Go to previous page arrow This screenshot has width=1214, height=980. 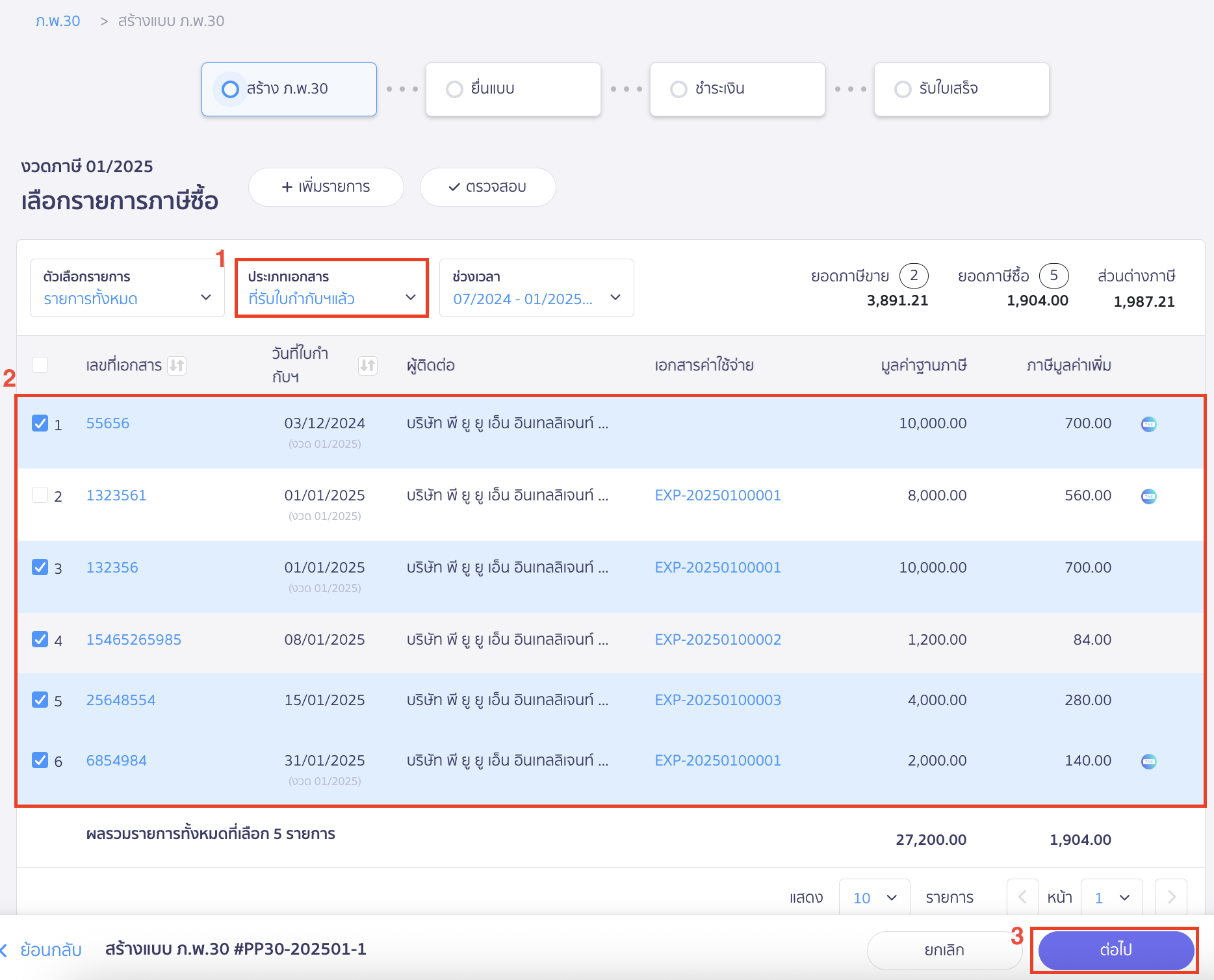click(1022, 897)
